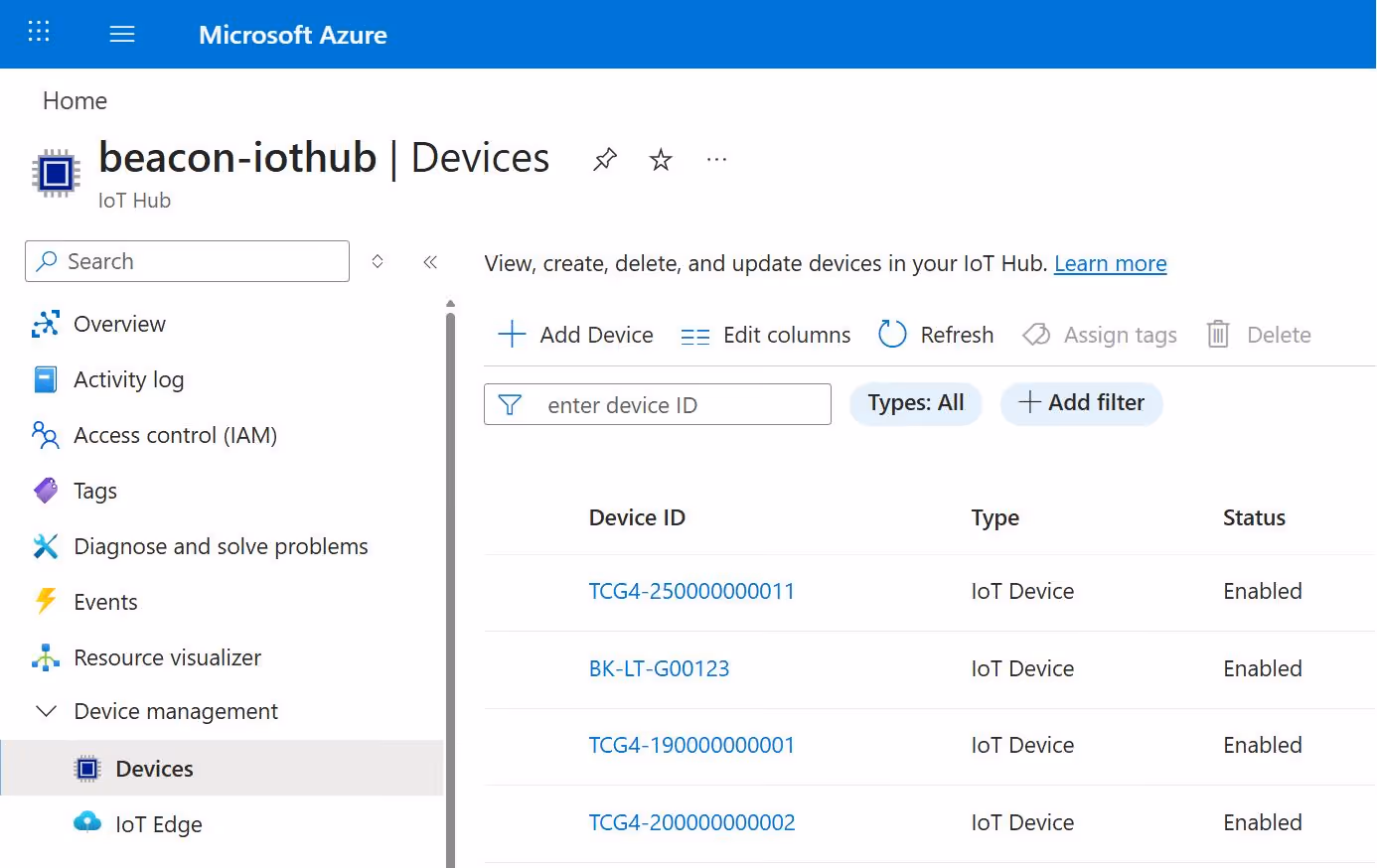Click the circular Refresh icon

pyautogui.click(x=892, y=335)
